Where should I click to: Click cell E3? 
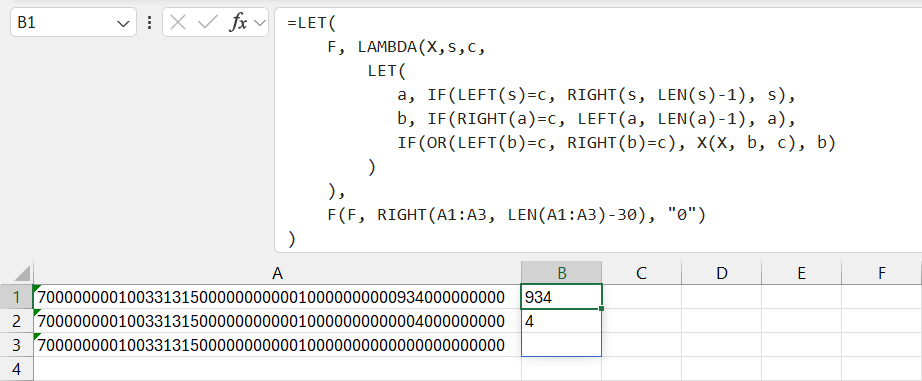point(801,345)
